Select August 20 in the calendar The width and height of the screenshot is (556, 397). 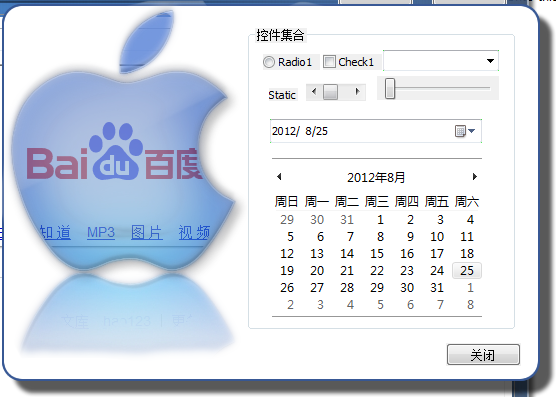coord(317,271)
